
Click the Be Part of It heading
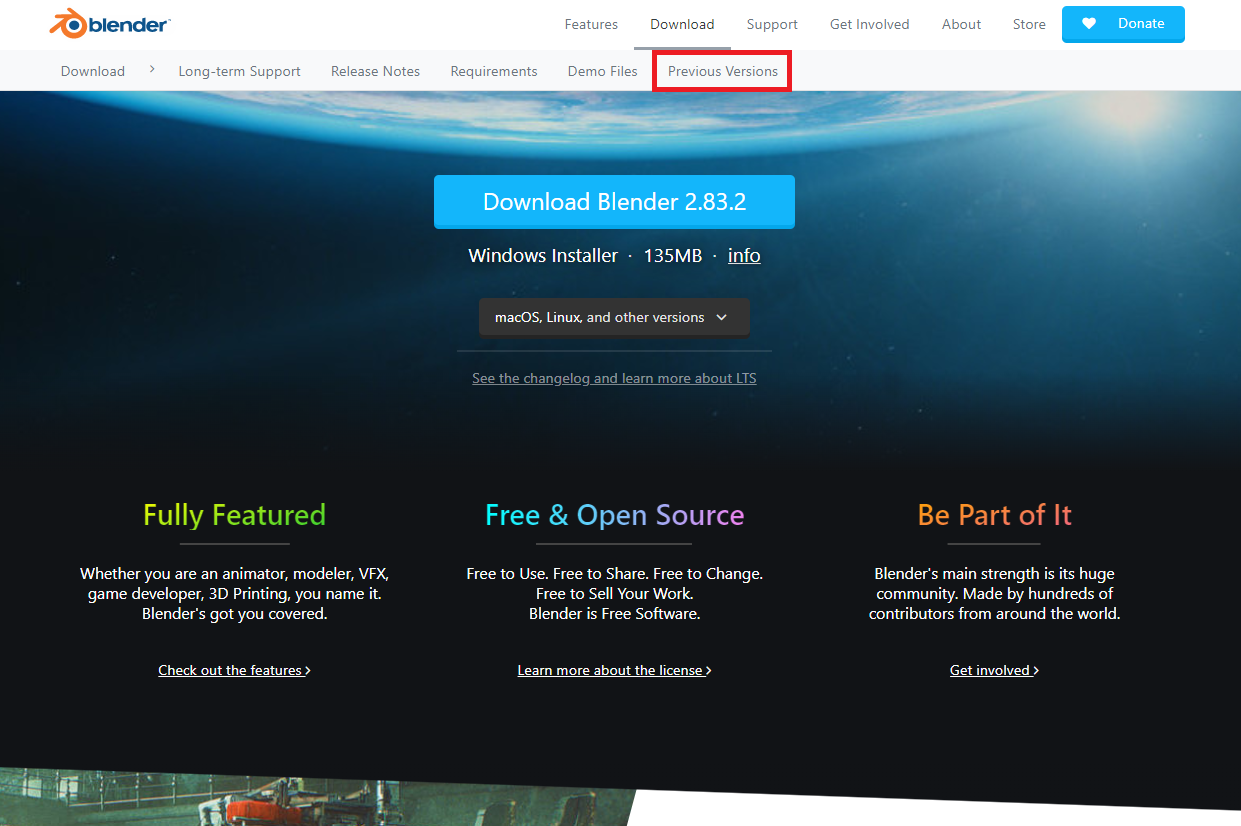click(x=994, y=515)
